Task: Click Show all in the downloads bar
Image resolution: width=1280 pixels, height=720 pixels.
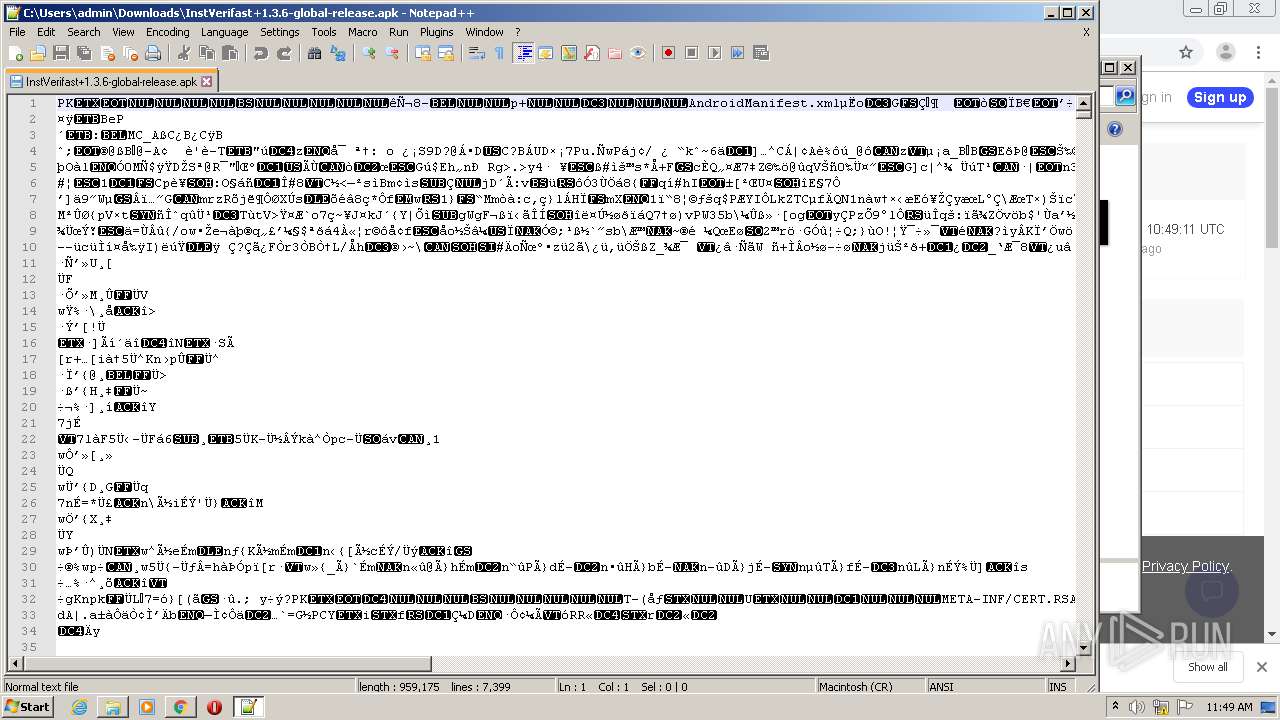Action: click(1208, 667)
